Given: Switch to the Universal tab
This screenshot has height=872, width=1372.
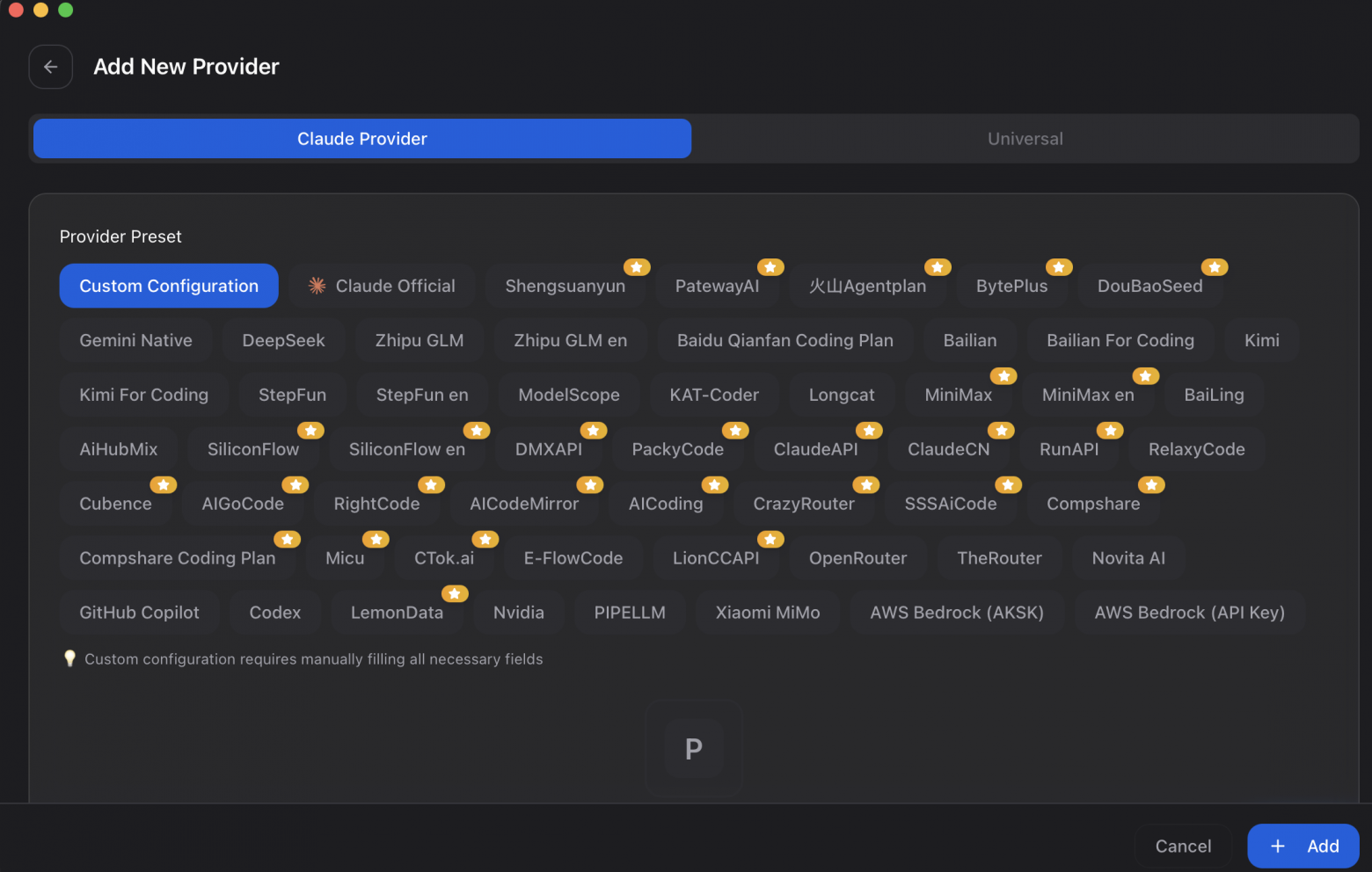Looking at the screenshot, I should point(1025,139).
